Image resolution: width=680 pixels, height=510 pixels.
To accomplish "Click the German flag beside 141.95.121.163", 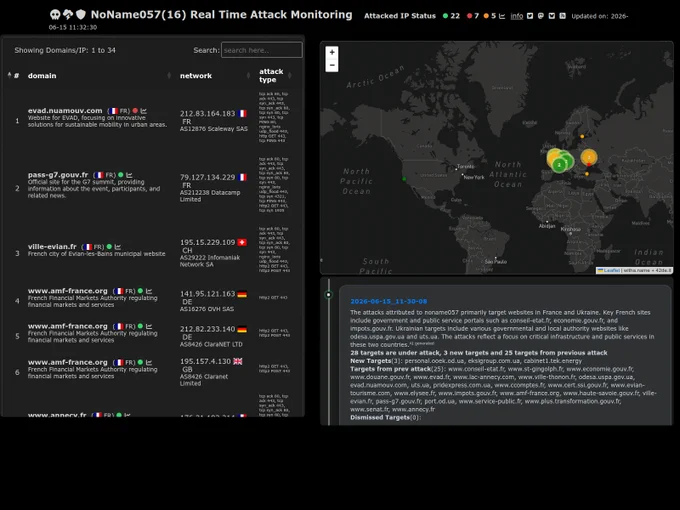I will coord(242,294).
